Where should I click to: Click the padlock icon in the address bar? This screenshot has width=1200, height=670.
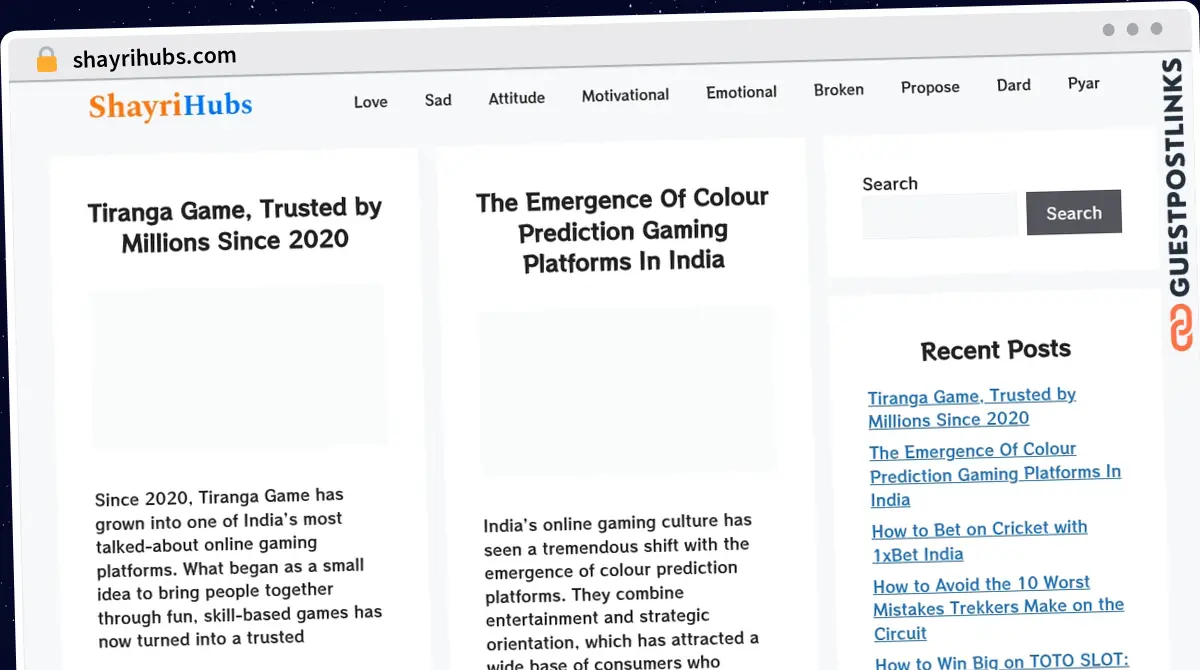point(46,59)
